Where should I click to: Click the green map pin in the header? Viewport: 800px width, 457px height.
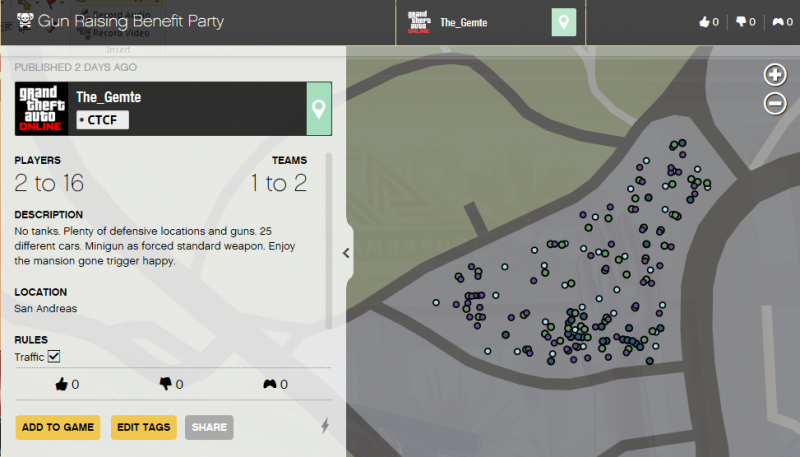[564, 22]
